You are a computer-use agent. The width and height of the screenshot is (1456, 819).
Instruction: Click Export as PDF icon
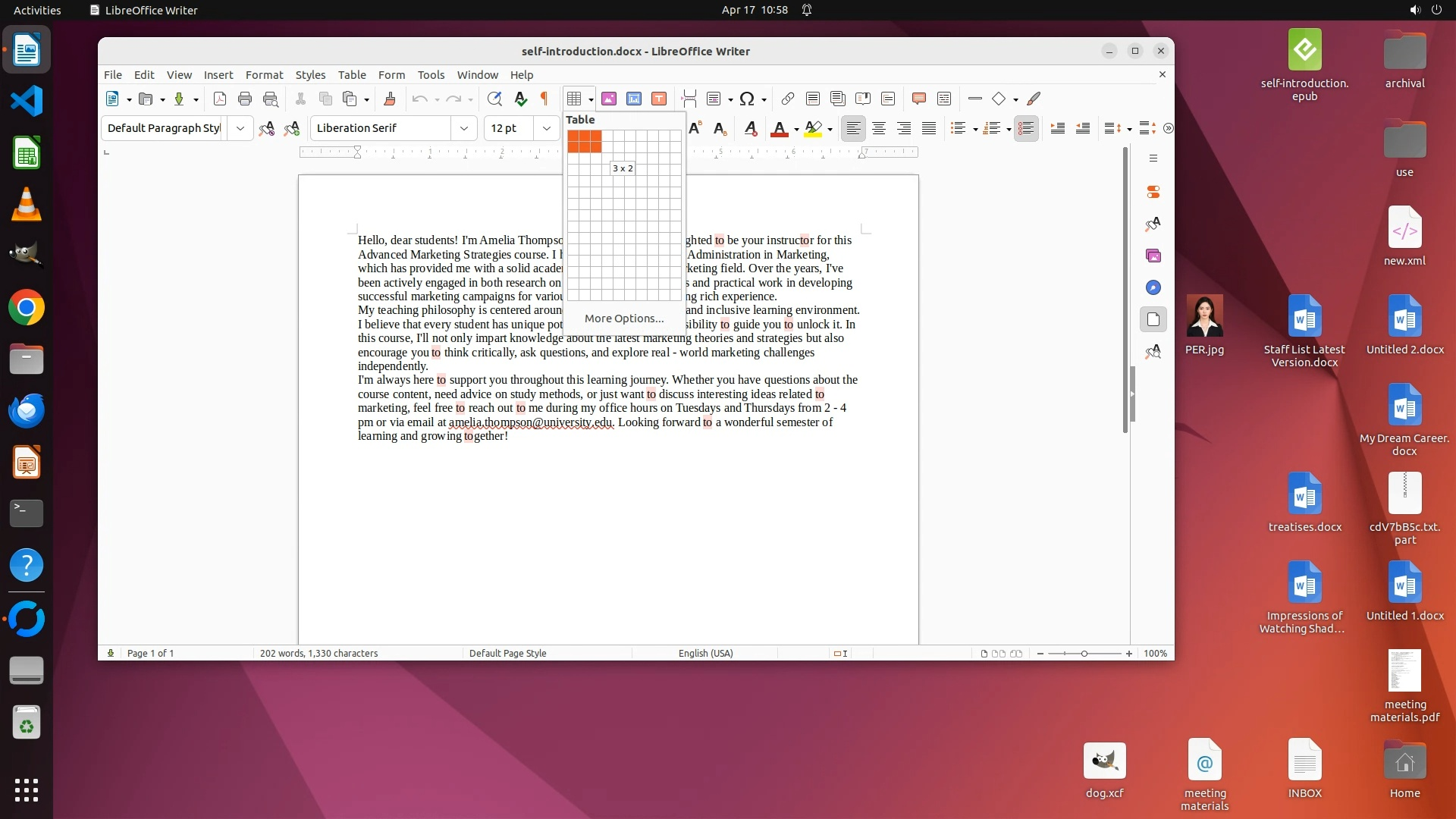(x=220, y=99)
